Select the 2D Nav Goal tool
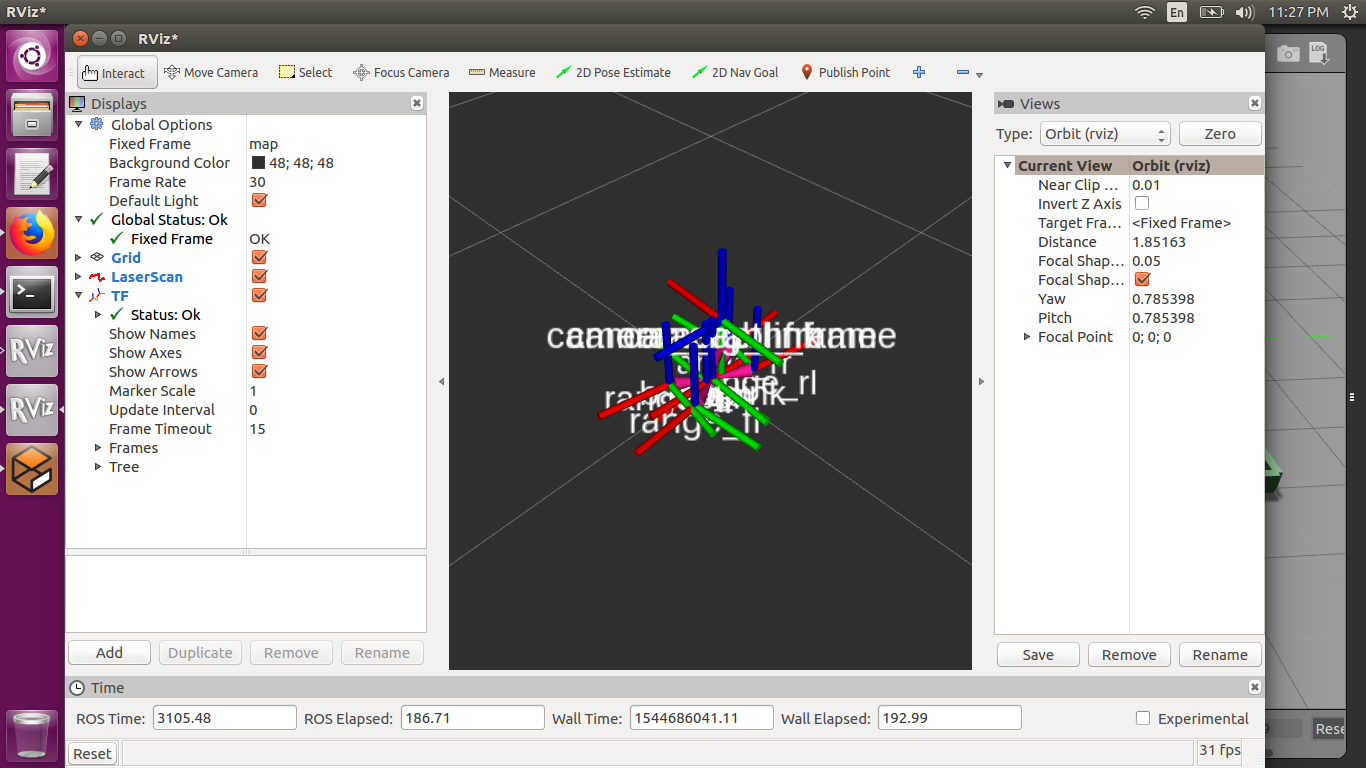 pyautogui.click(x=735, y=73)
